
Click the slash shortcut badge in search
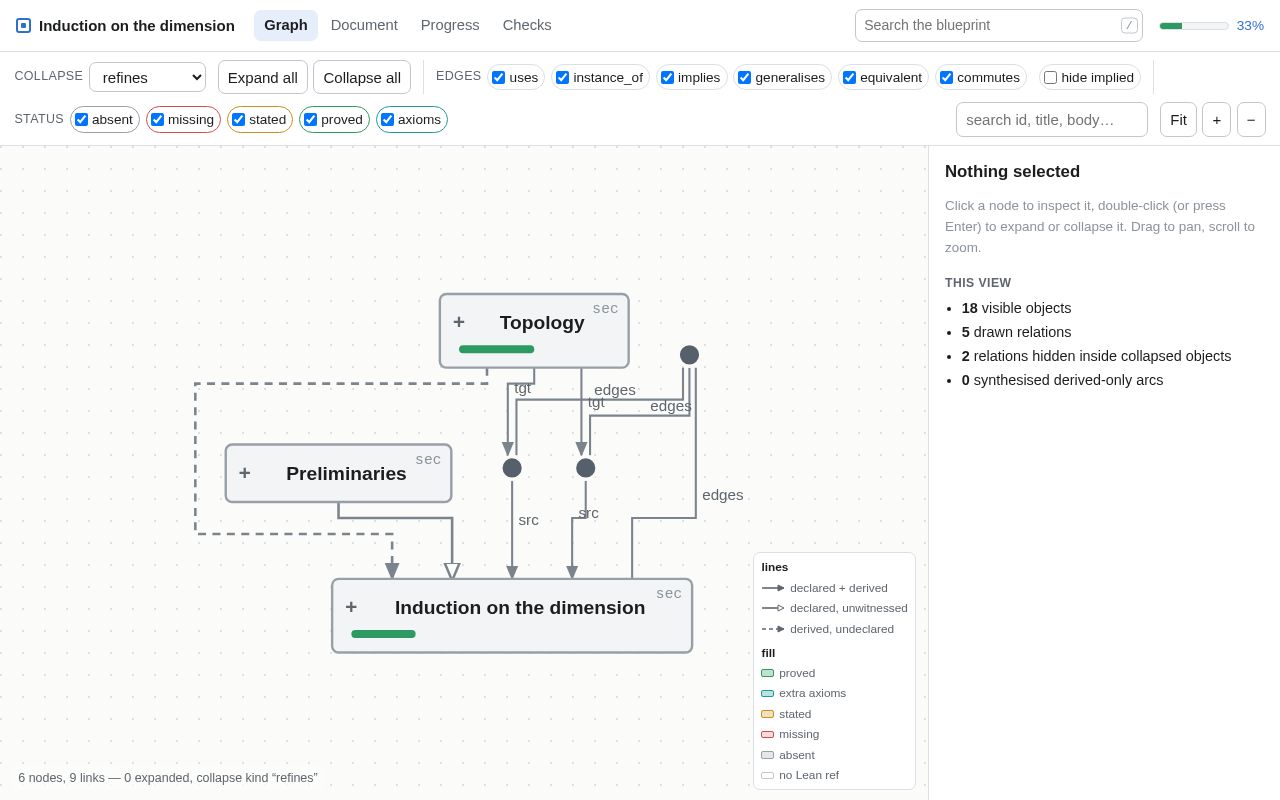point(1129,26)
